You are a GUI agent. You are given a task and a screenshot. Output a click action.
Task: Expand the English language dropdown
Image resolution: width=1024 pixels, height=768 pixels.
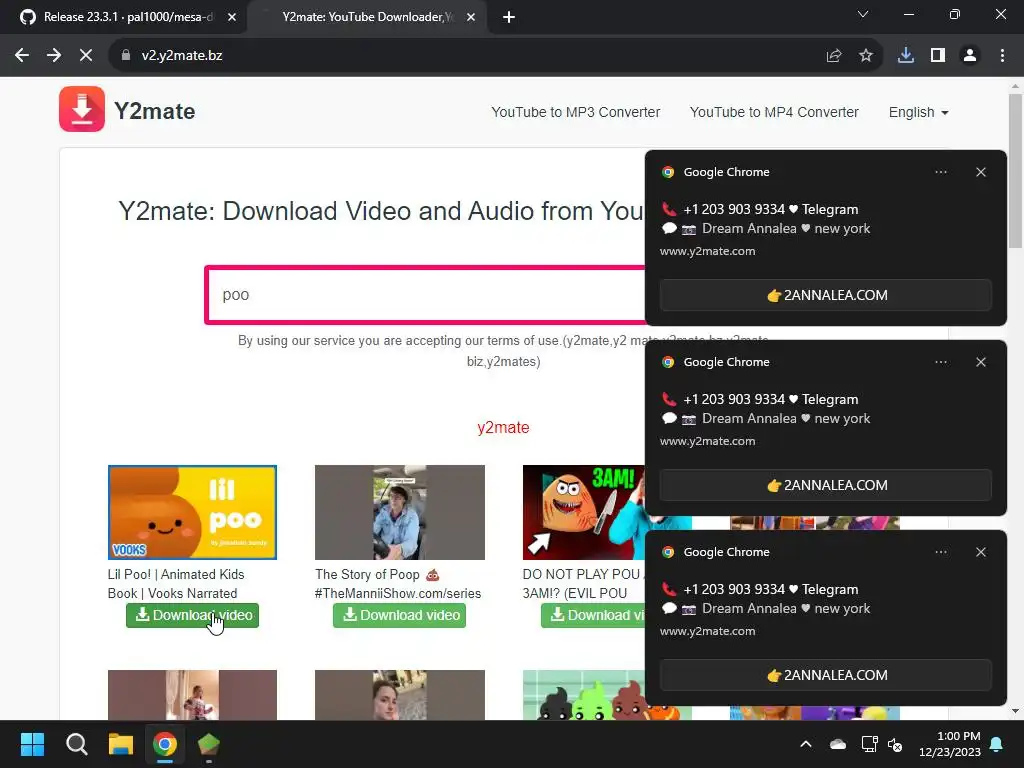pos(918,112)
